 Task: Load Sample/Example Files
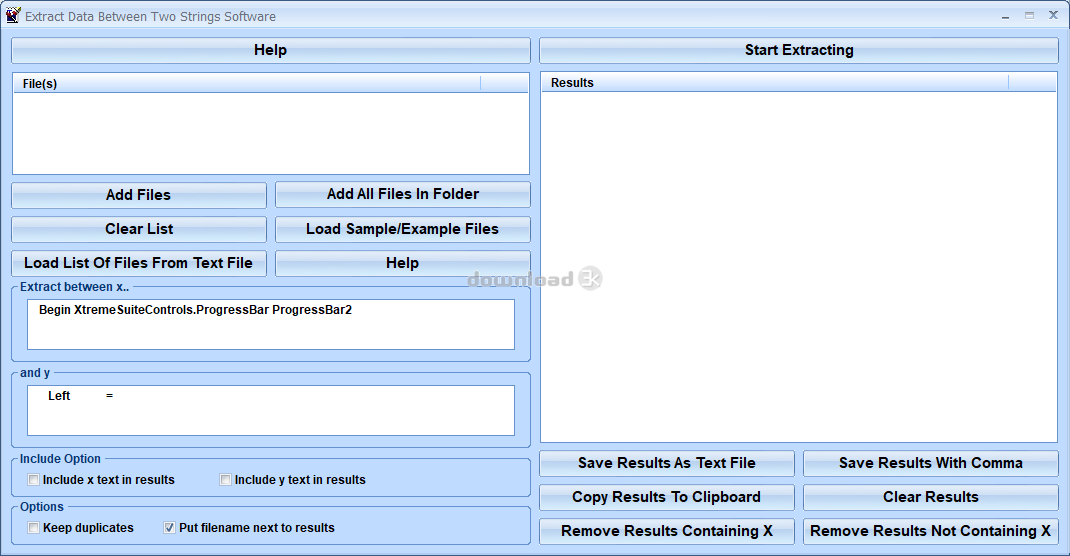403,229
